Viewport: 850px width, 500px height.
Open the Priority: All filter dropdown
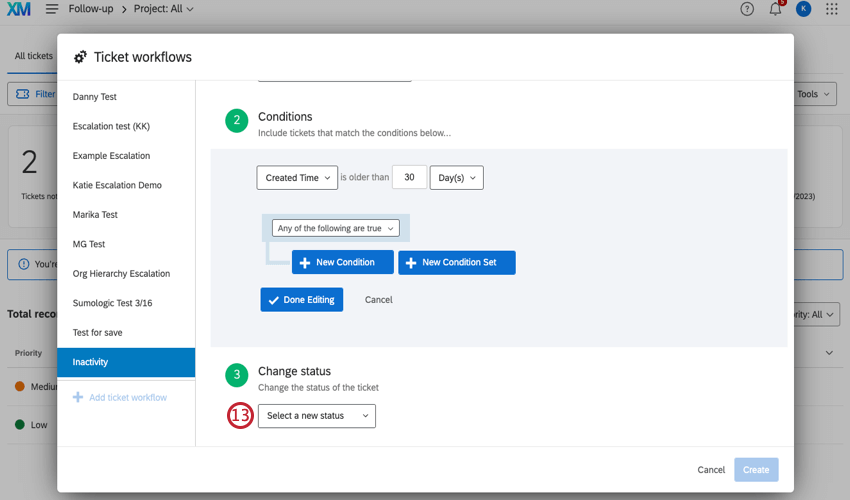click(x=816, y=315)
